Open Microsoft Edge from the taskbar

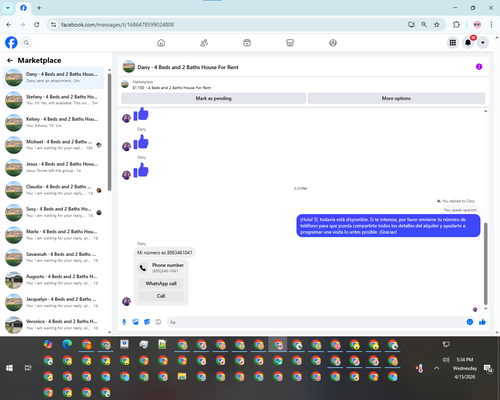(67, 344)
